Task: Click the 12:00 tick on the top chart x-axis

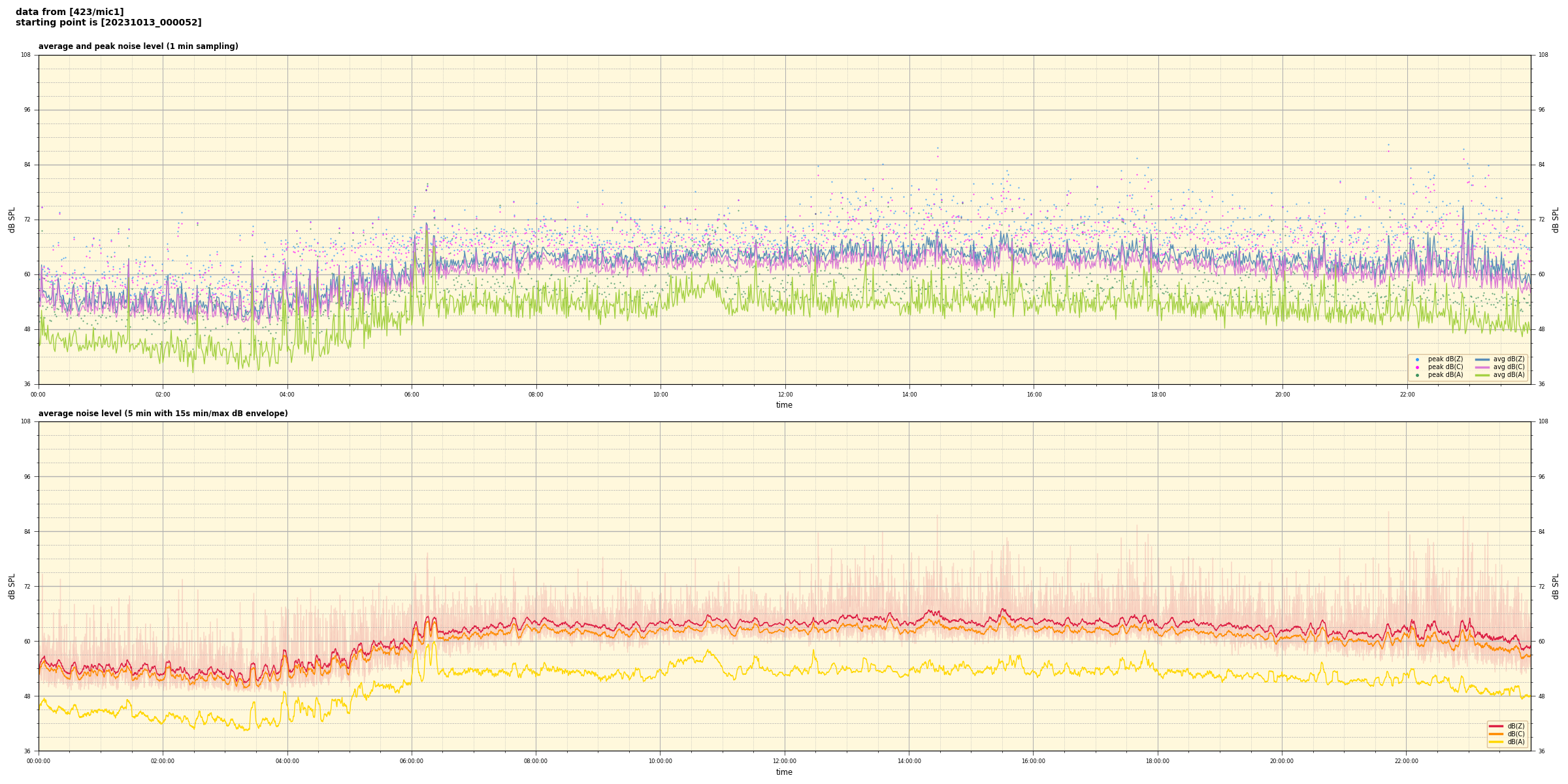Action: [x=785, y=395]
